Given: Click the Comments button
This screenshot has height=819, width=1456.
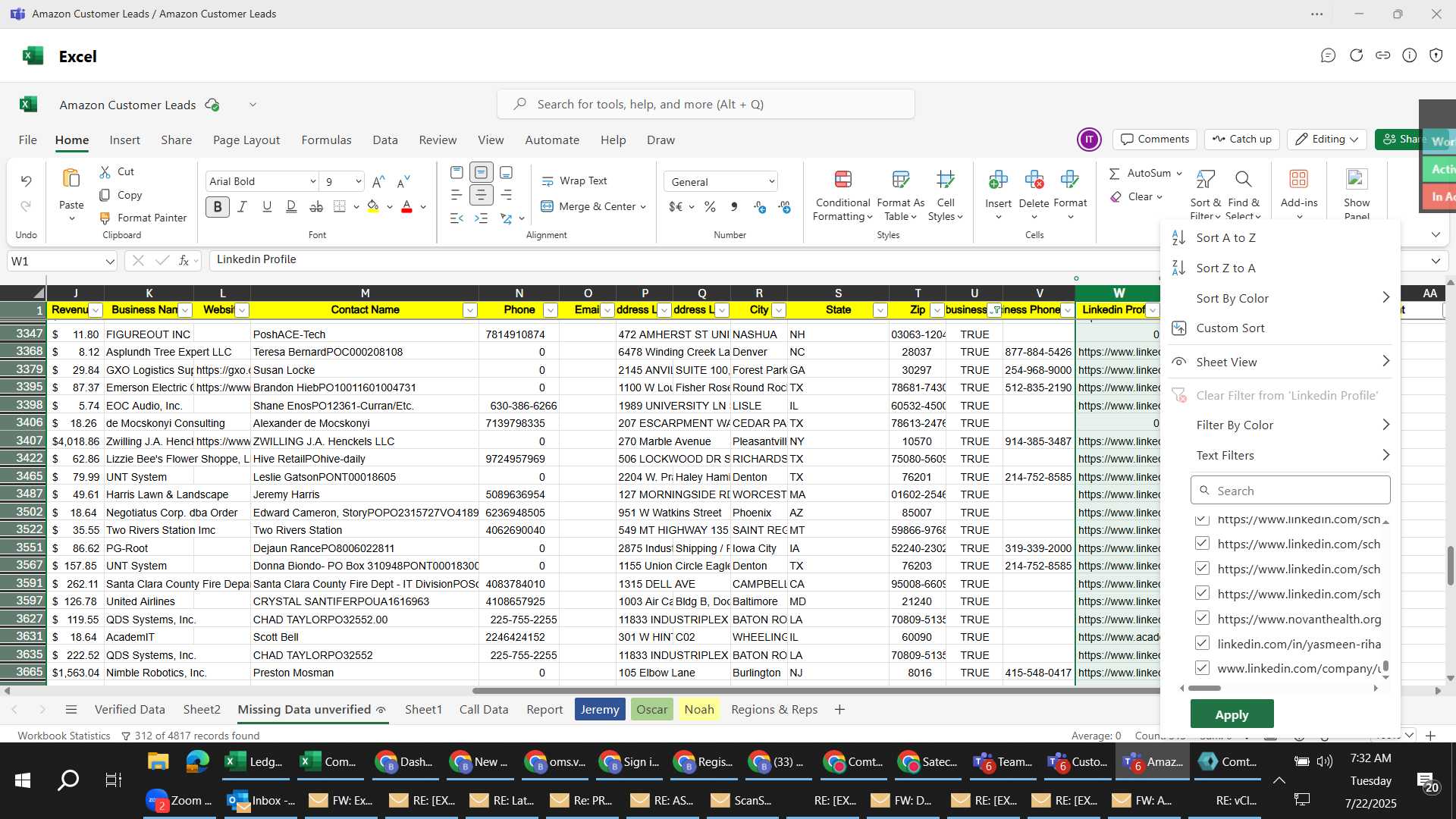Looking at the screenshot, I should pos(1155,140).
